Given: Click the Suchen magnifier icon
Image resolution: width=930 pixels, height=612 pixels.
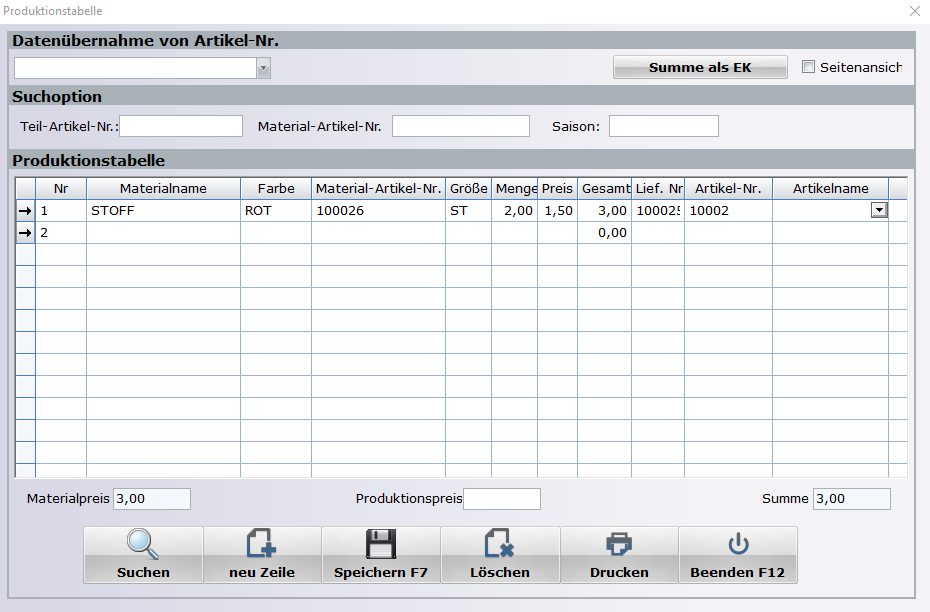Looking at the screenshot, I should pyautogui.click(x=143, y=545).
